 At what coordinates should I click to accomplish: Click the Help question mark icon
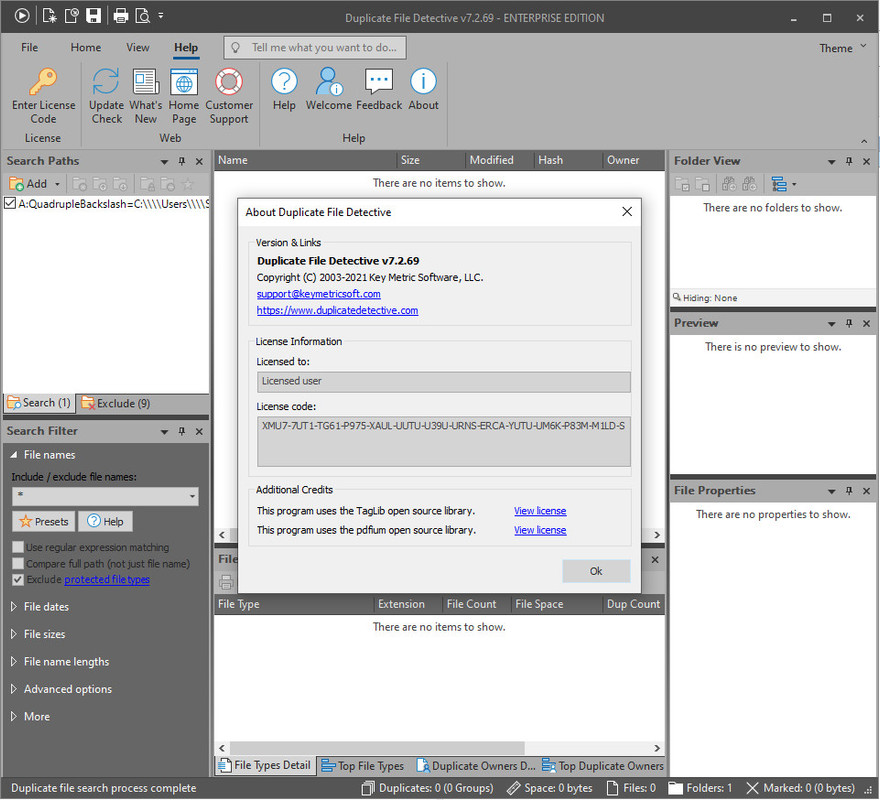tap(284, 82)
